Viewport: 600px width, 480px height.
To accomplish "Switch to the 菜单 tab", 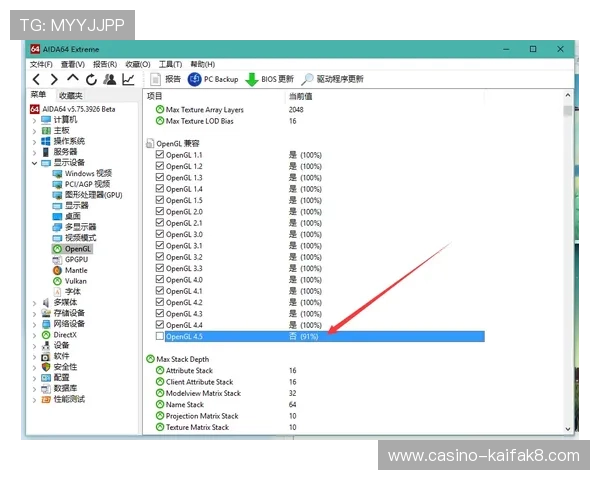I will (39, 95).
